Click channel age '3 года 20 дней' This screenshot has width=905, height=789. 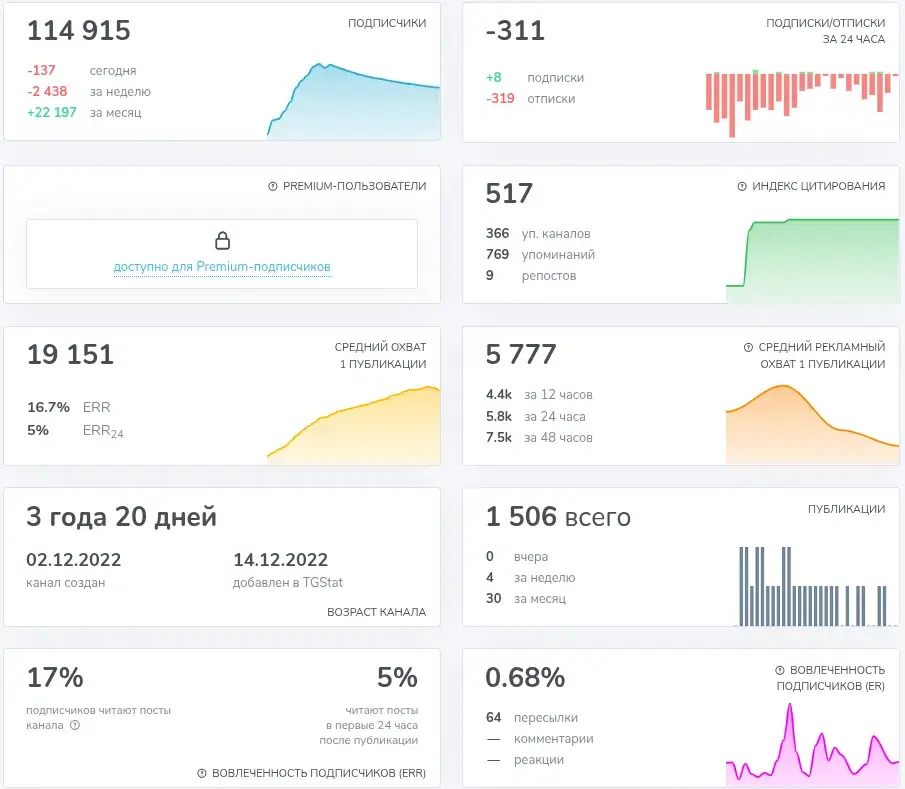(122, 517)
